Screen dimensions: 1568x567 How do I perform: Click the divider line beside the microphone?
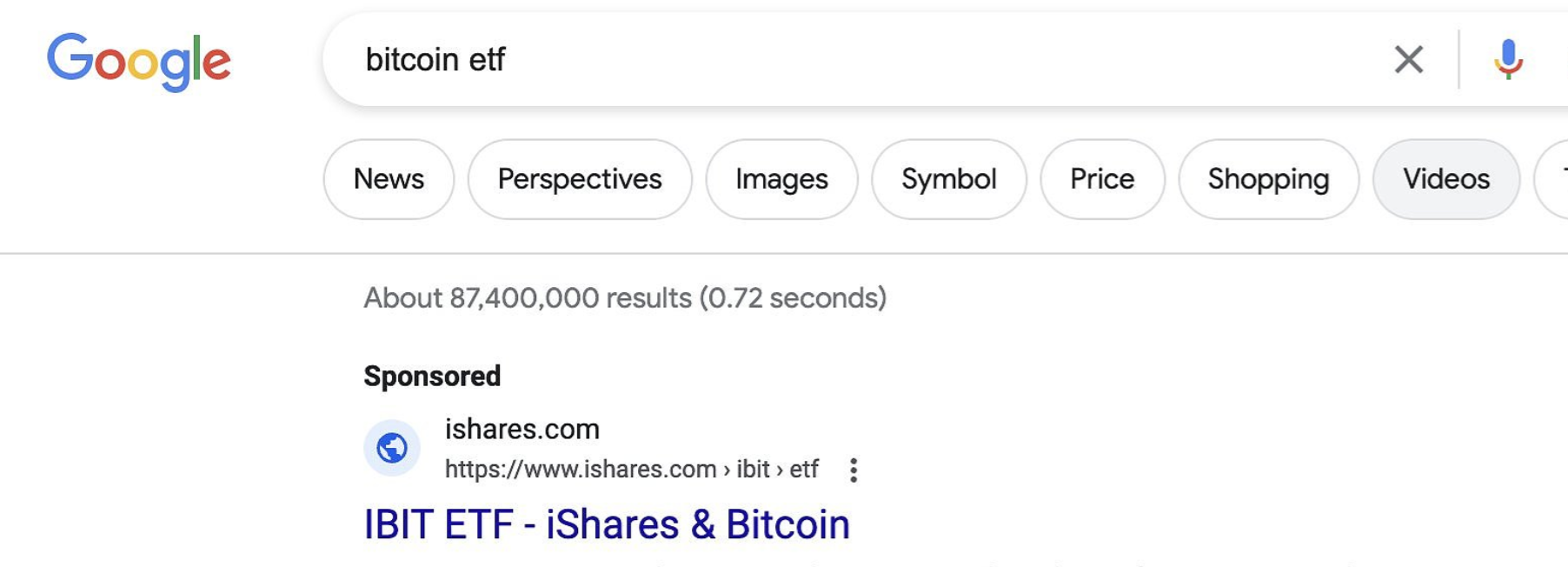coord(1459,59)
